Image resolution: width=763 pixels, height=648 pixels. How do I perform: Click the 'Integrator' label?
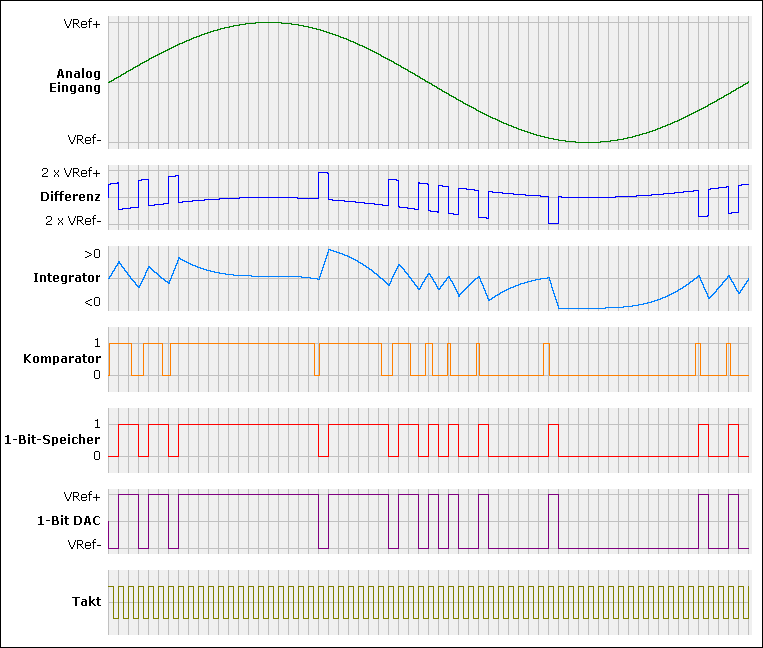[x=67, y=278]
